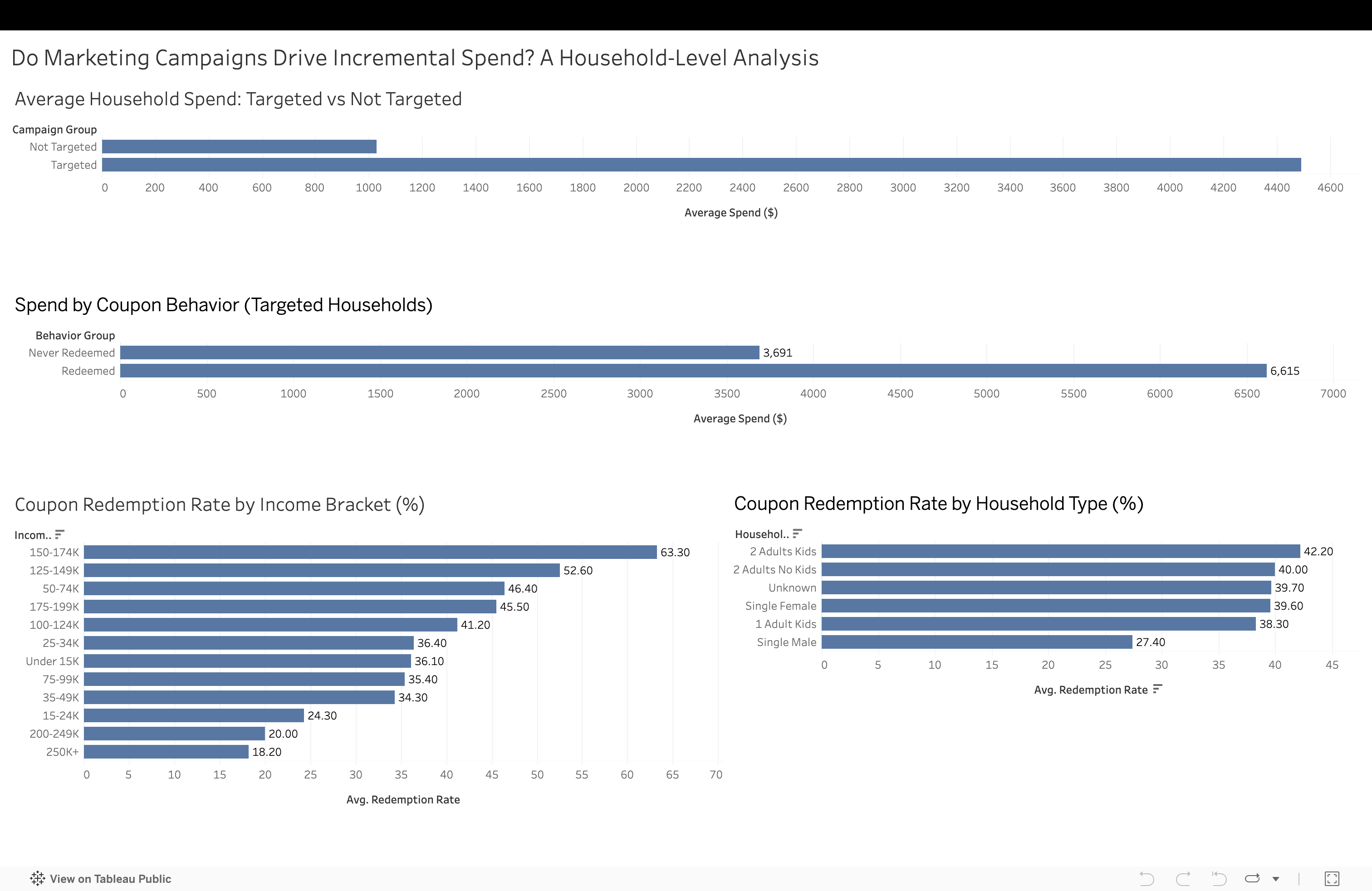Select the 100-124K income bar
This screenshot has height=891, width=1372.
click(x=270, y=625)
